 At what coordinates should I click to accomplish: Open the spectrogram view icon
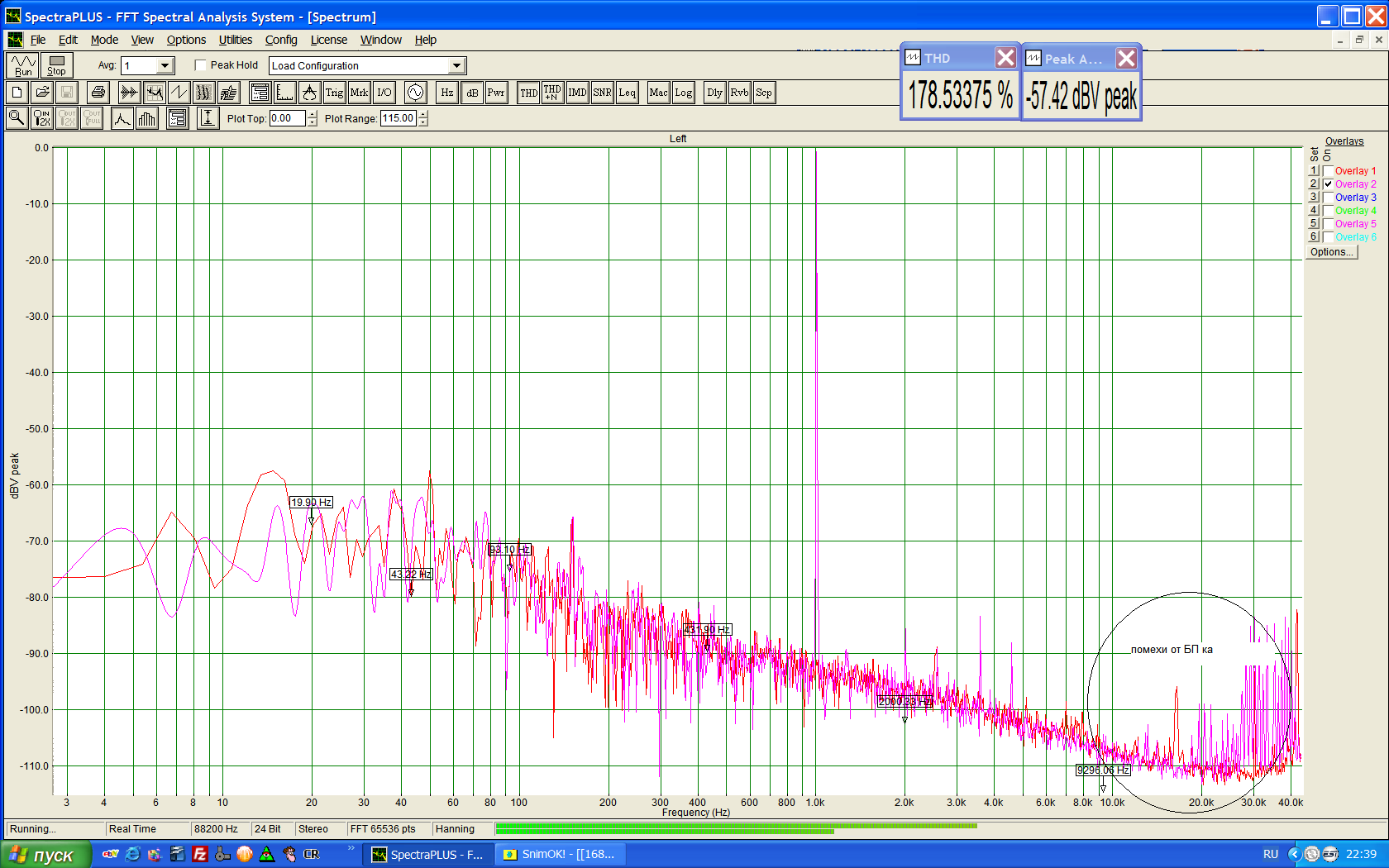pos(203,93)
